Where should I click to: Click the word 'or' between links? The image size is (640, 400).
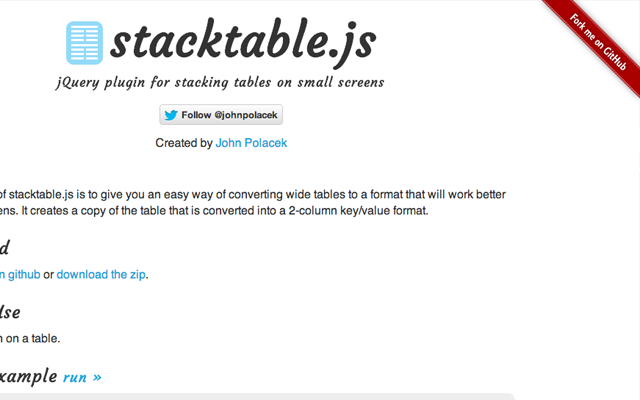pos(48,274)
